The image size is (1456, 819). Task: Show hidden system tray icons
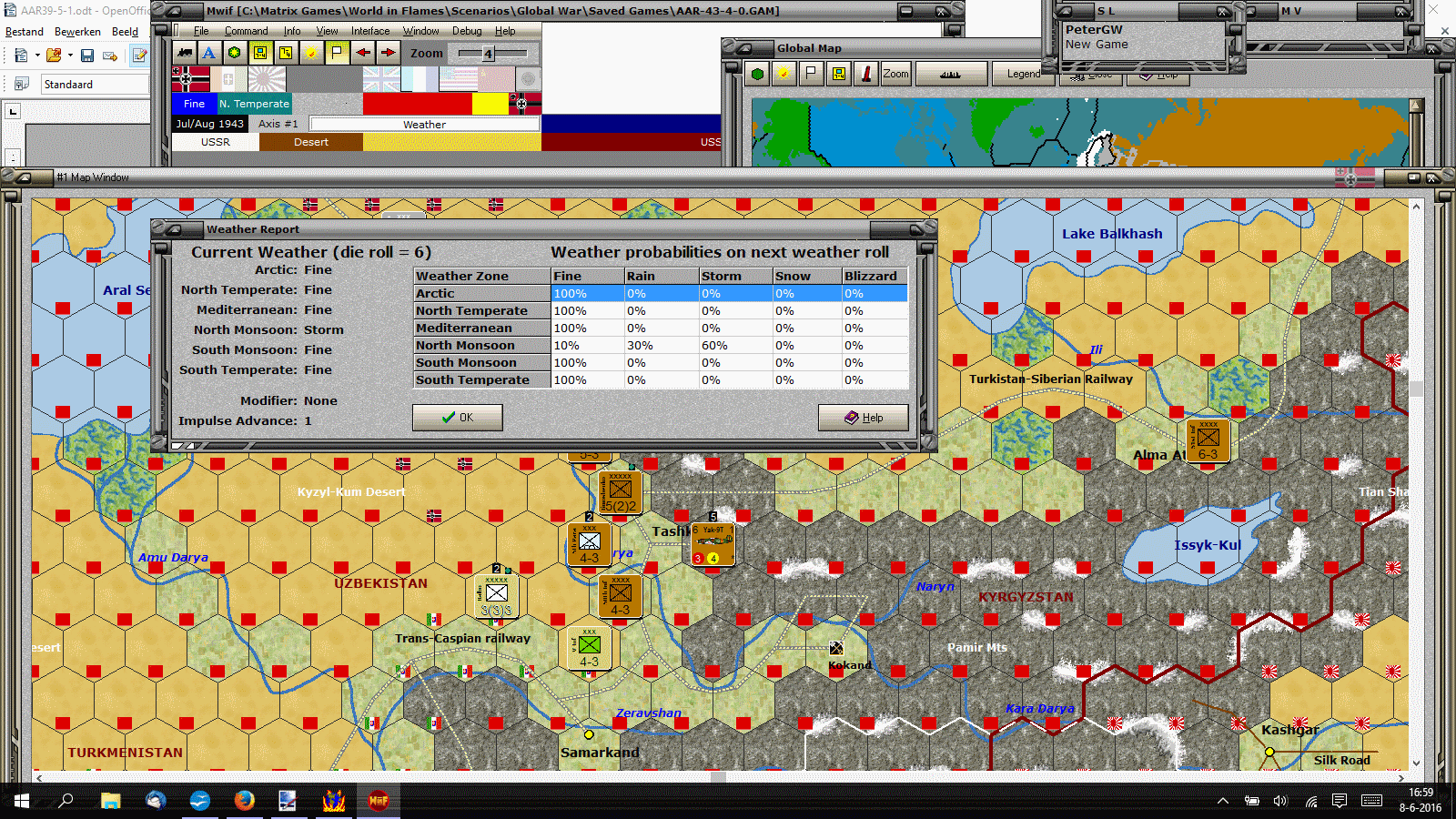pyautogui.click(x=1222, y=801)
